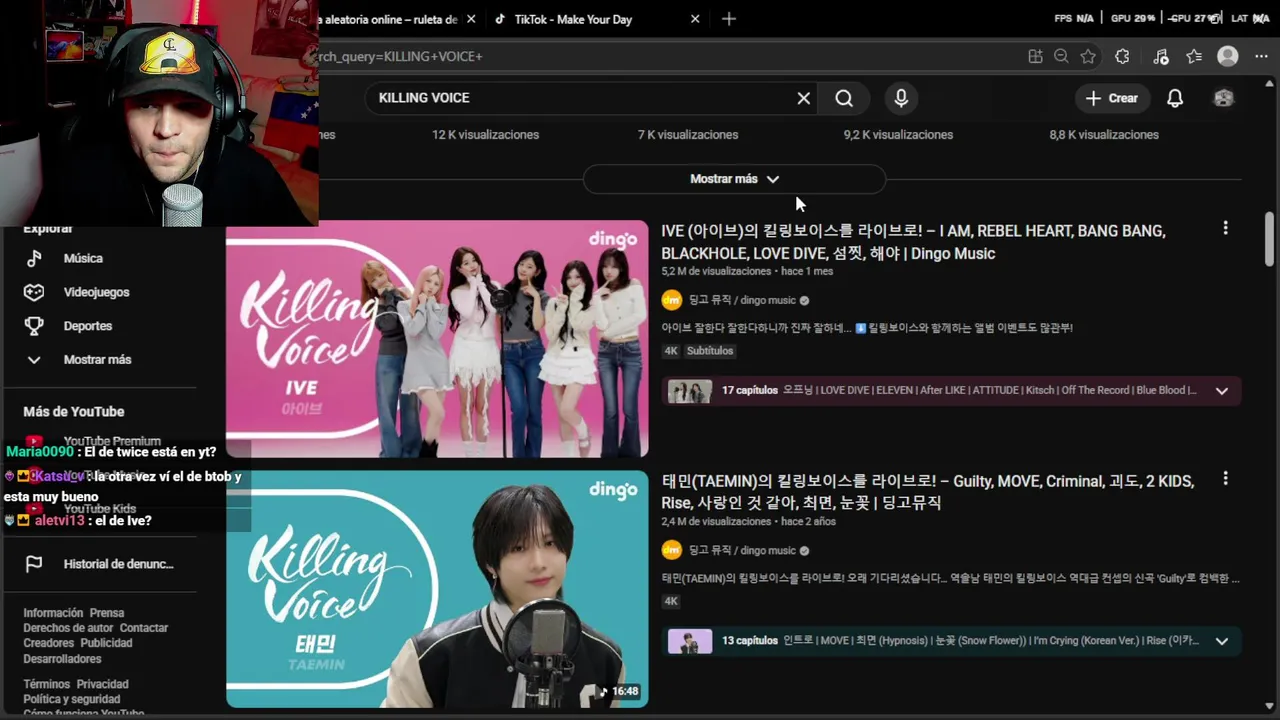Open YouTube notifications bell
This screenshot has width=1280, height=720.
point(1175,98)
